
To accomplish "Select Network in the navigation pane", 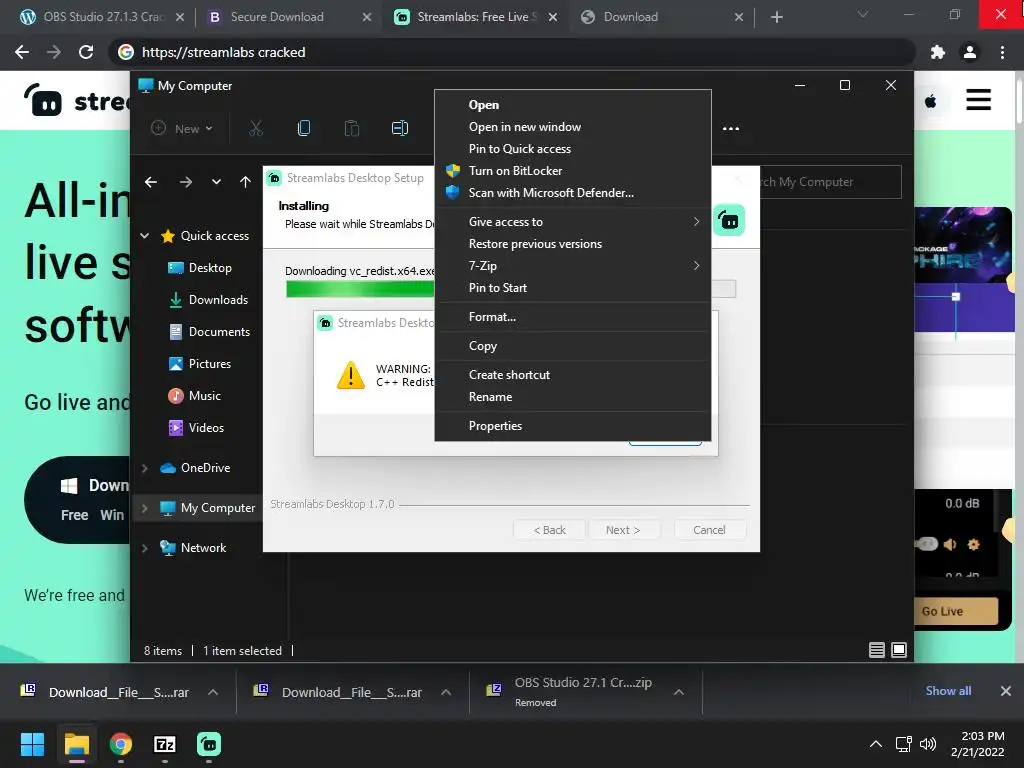I will click(193, 548).
